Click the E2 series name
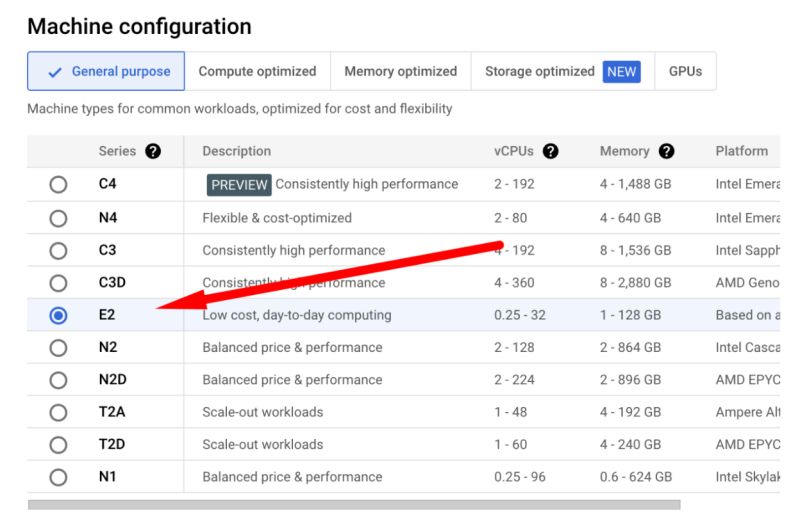Screen dimensions: 800x526 [107, 315]
